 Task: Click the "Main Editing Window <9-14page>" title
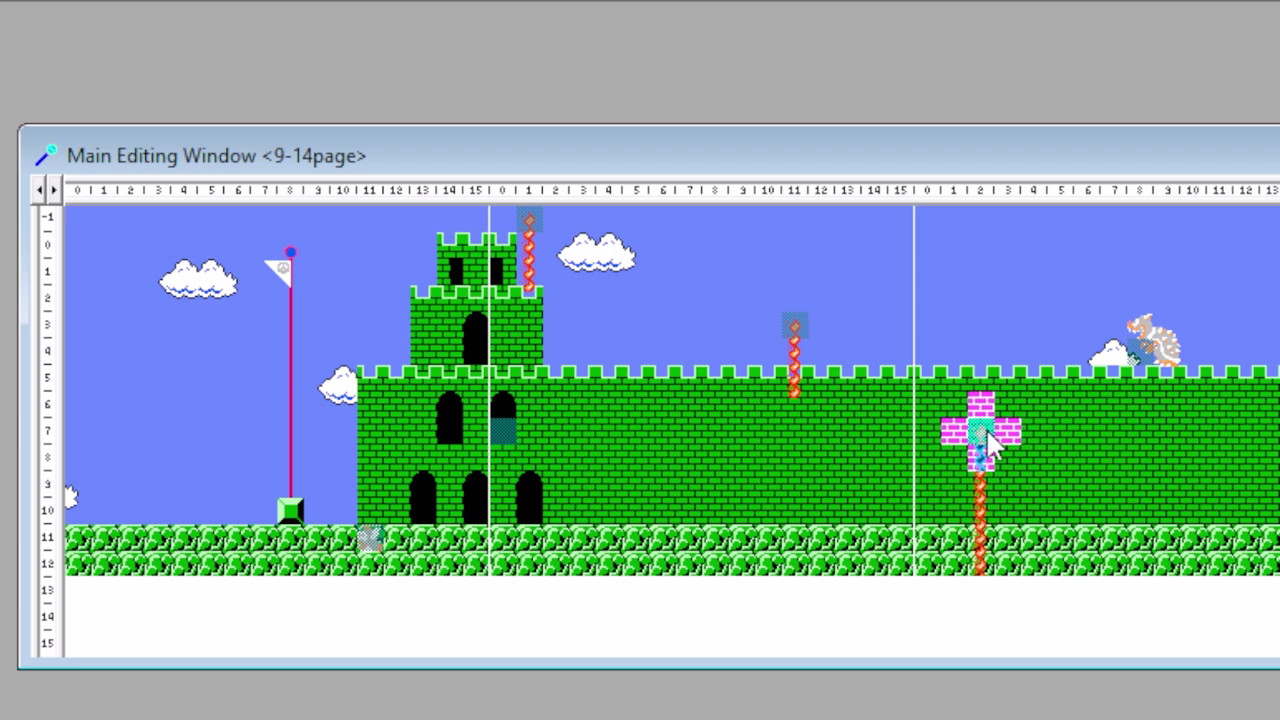pos(216,156)
